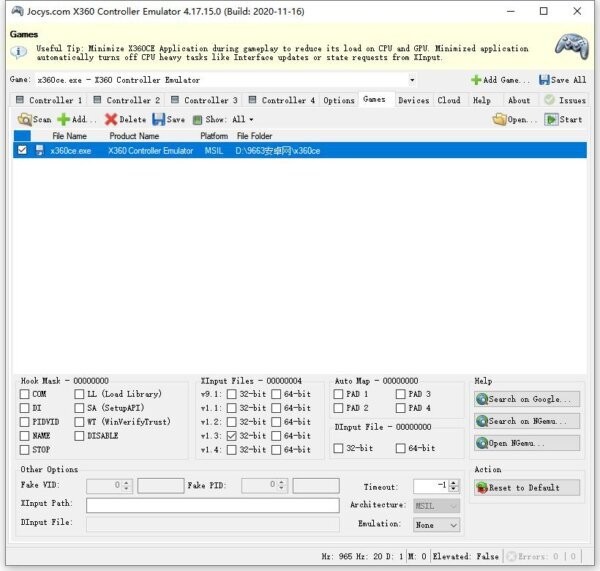Enable WT (WinVerifyTrust) checkbox
Screen dimensions: 600x571
pyautogui.click(x=79, y=422)
